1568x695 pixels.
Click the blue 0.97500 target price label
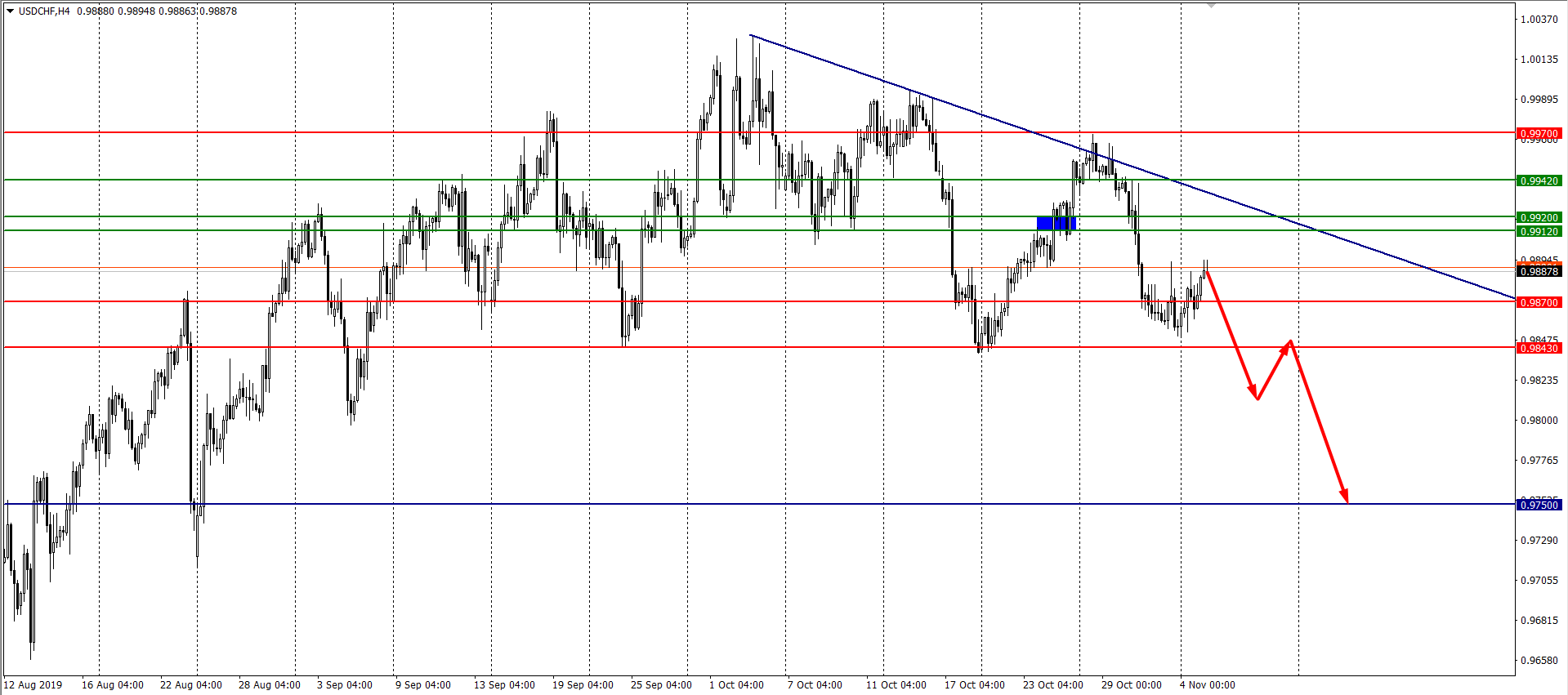point(1539,506)
